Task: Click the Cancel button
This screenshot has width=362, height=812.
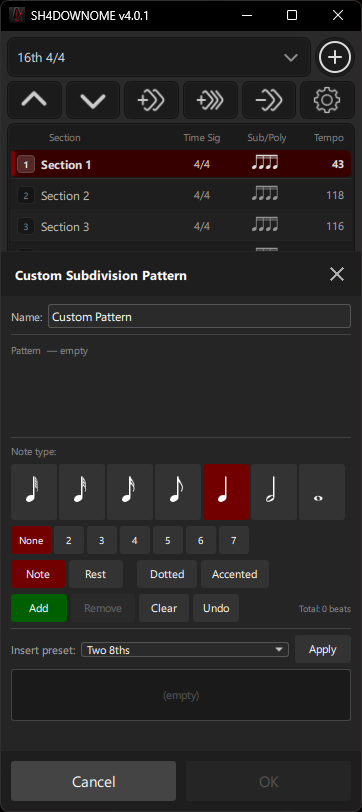Action: point(94,781)
